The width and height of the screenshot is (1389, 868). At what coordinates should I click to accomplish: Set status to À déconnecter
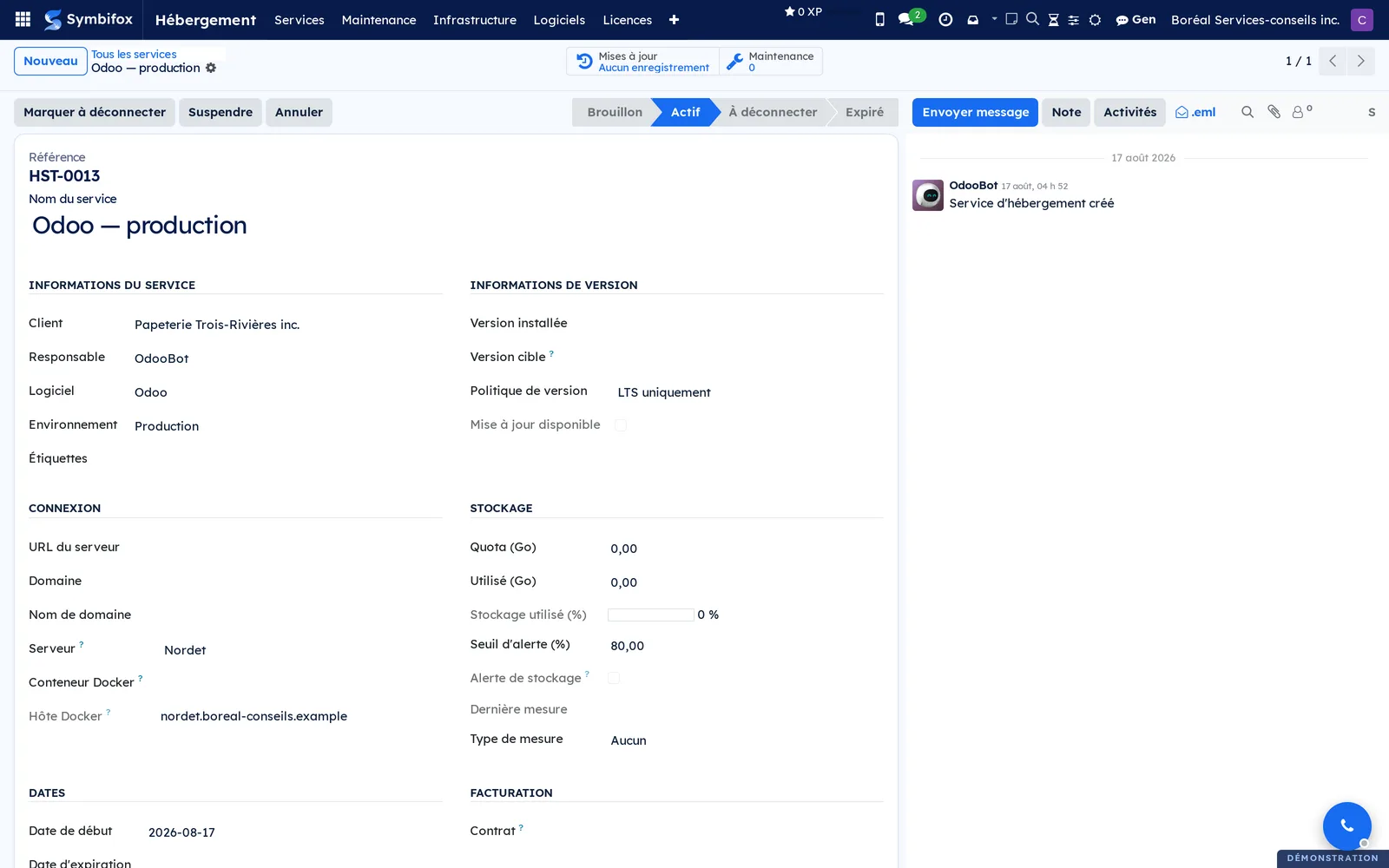coord(773,112)
